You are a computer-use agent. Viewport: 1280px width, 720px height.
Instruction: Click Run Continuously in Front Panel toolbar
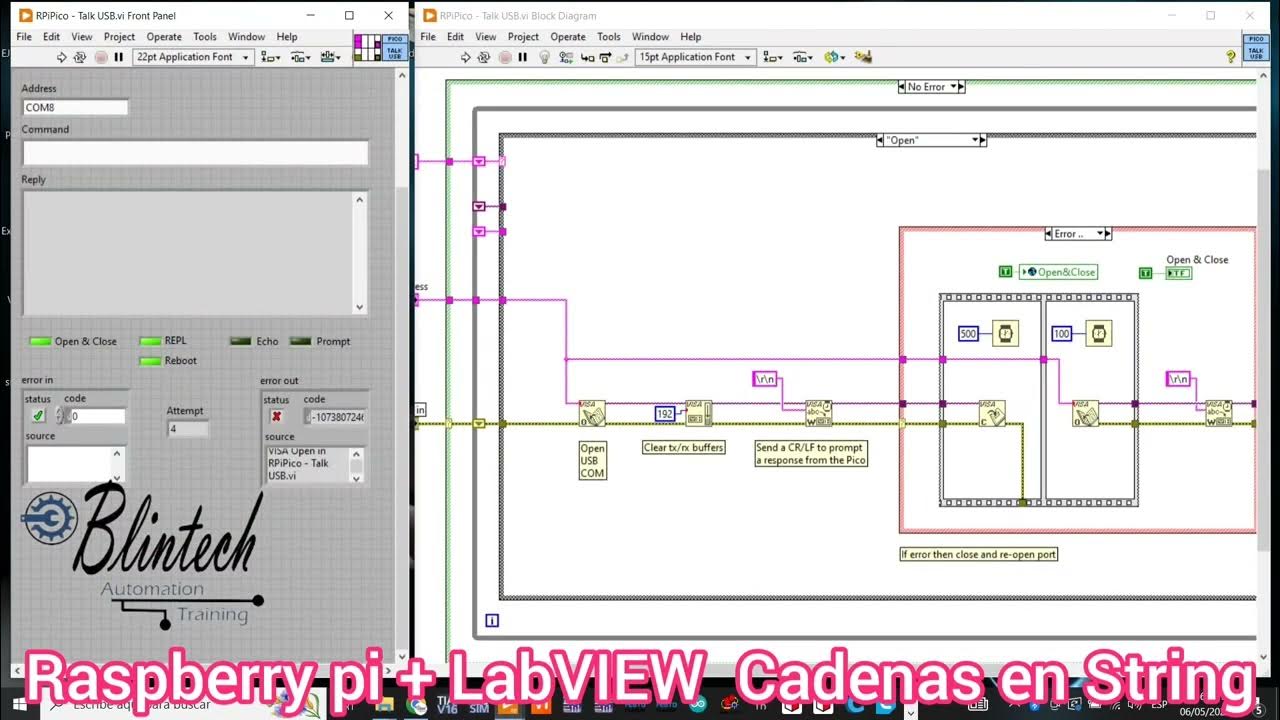(x=80, y=57)
